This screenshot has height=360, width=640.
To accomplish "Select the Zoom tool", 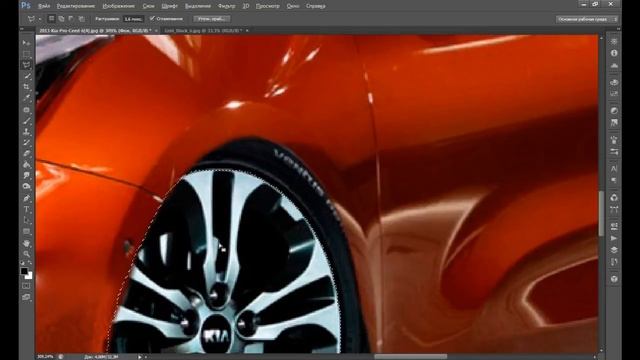I will click(27, 254).
